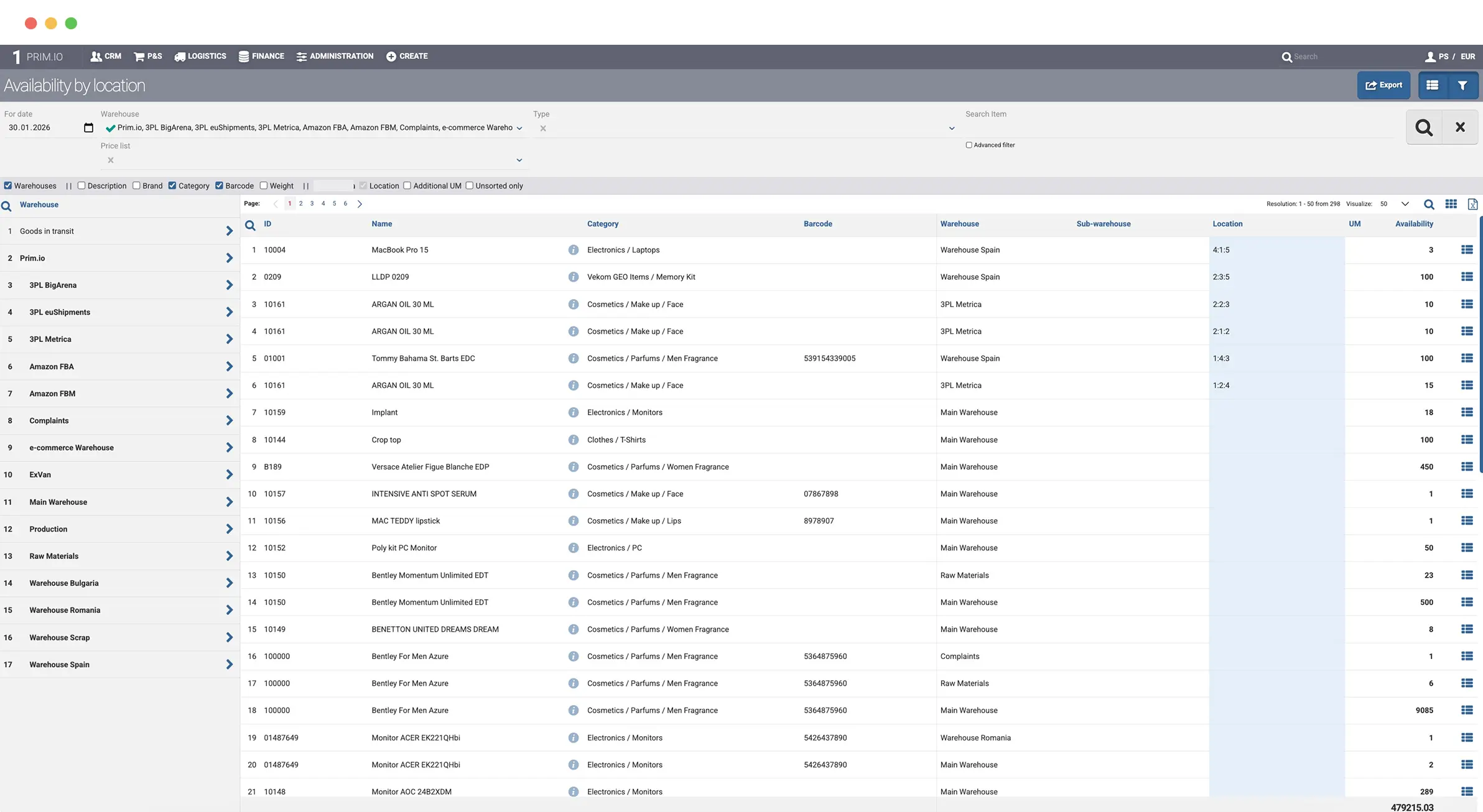
Task: Expand Warehouse Spain row chevron
Action: 229,665
